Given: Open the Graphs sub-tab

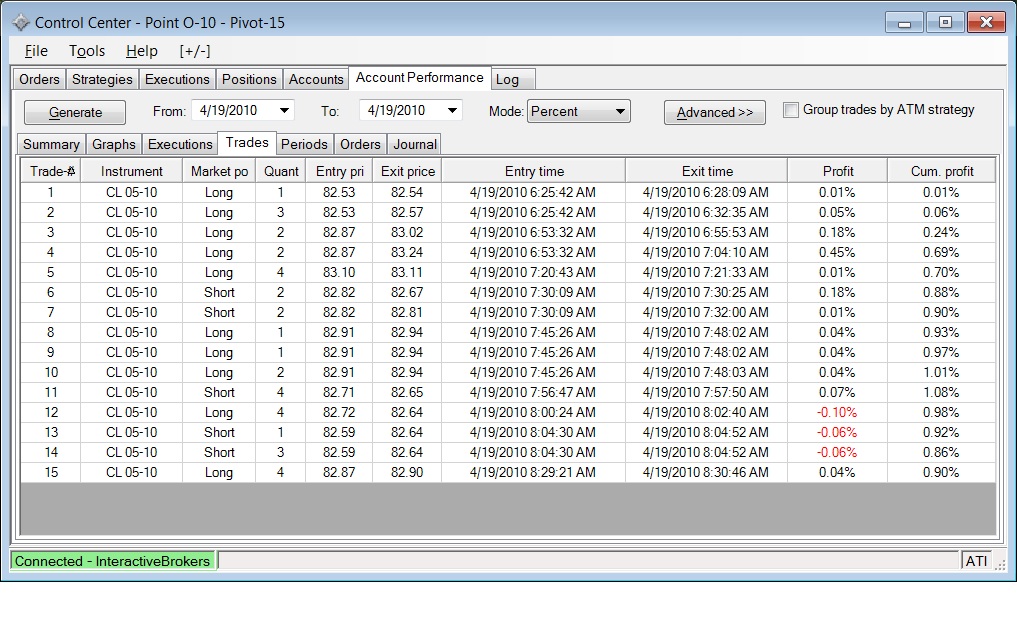Looking at the screenshot, I should point(114,144).
